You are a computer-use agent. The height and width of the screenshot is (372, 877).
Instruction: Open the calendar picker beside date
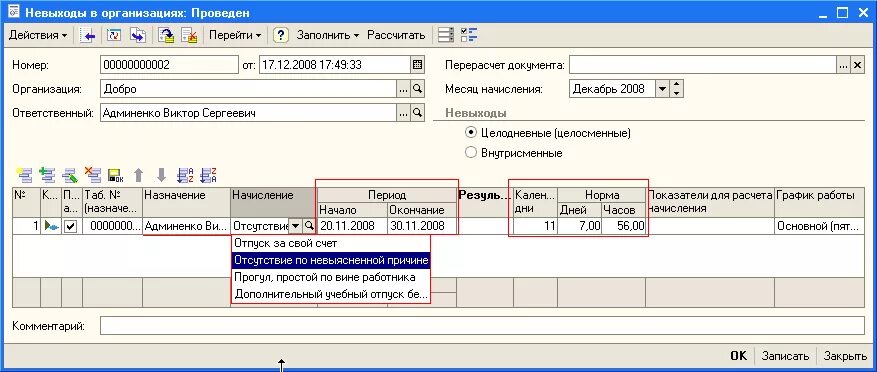(417, 65)
